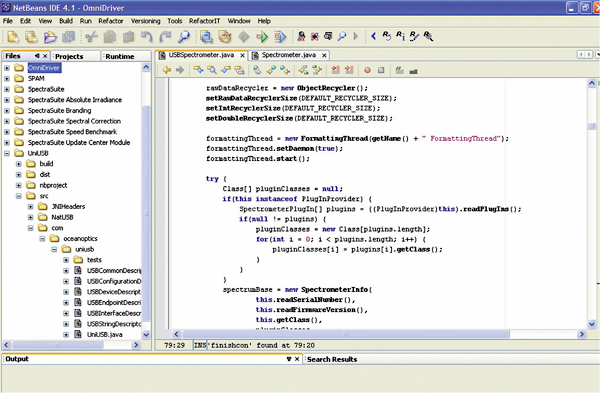Open the RefactorIT menu
Screen dimensions: 600x393
[x=204, y=21]
